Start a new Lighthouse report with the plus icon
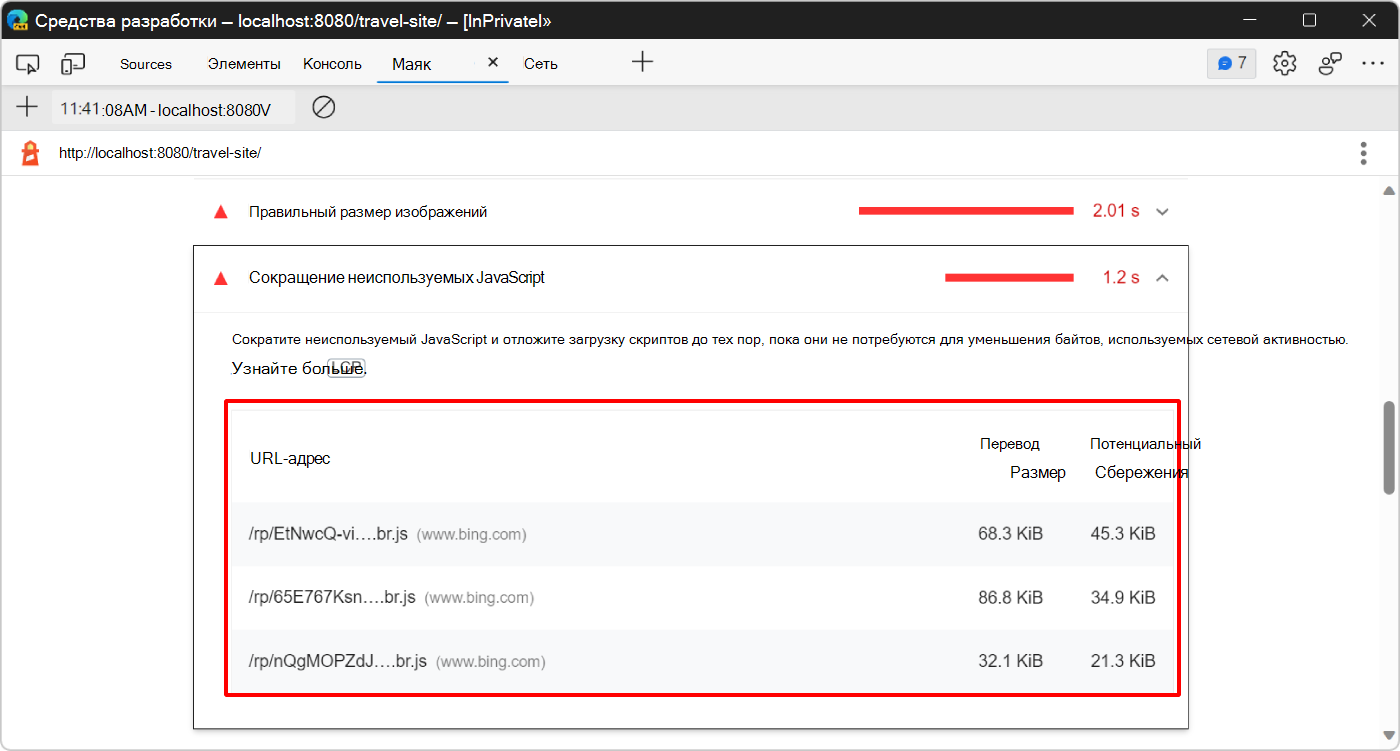 [27, 107]
